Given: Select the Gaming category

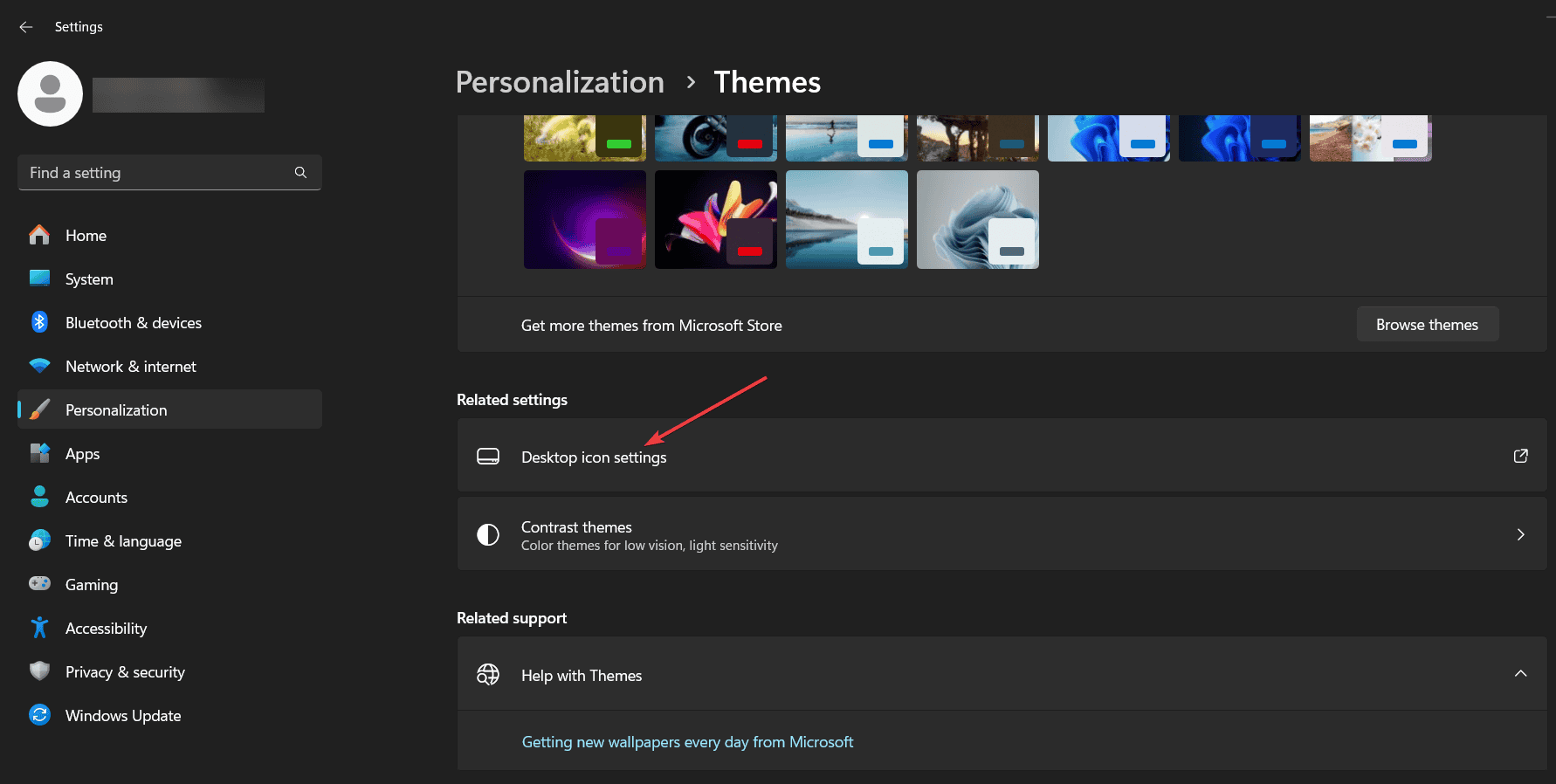Looking at the screenshot, I should (169, 584).
